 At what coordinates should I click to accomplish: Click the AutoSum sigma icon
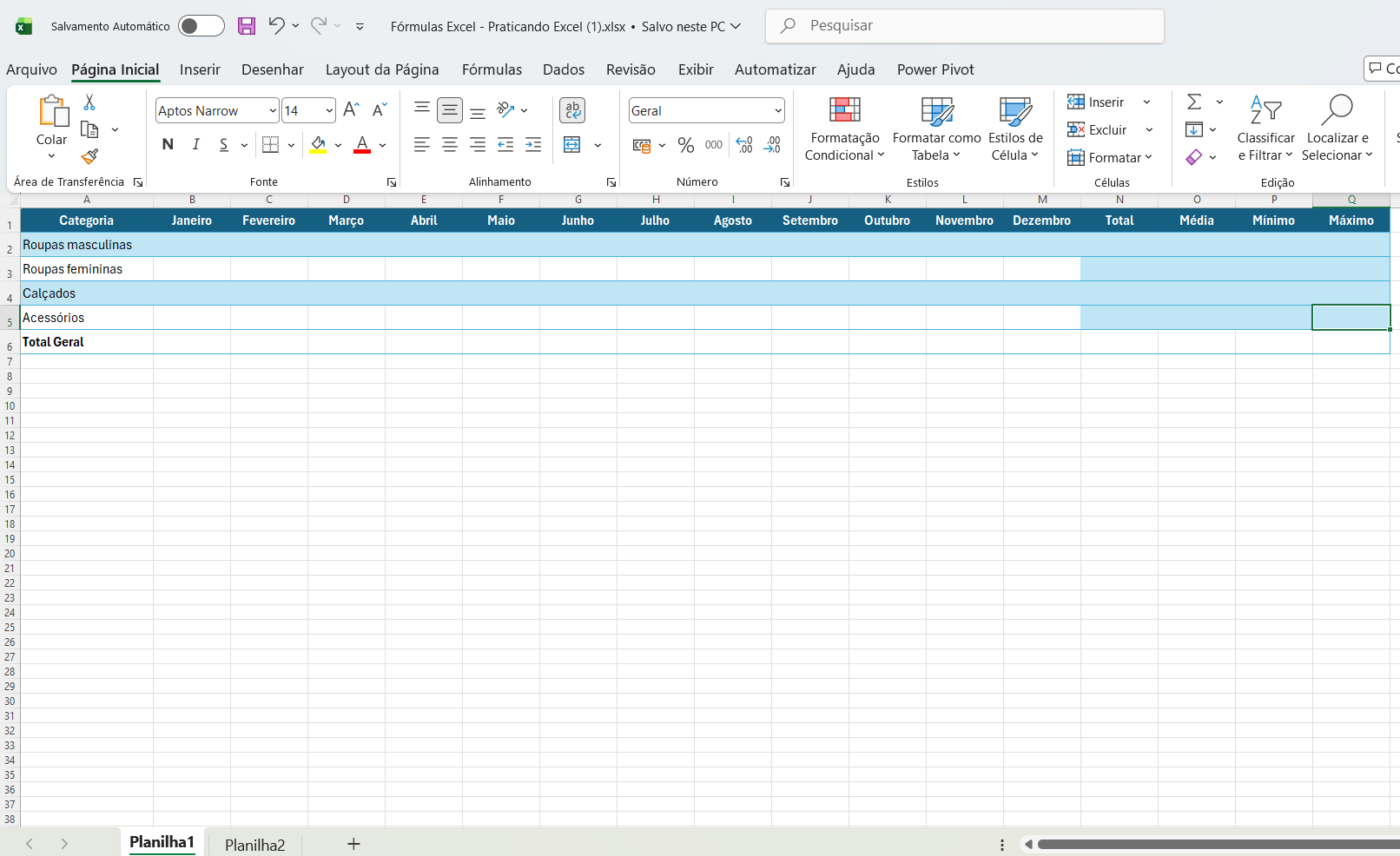click(x=1195, y=102)
